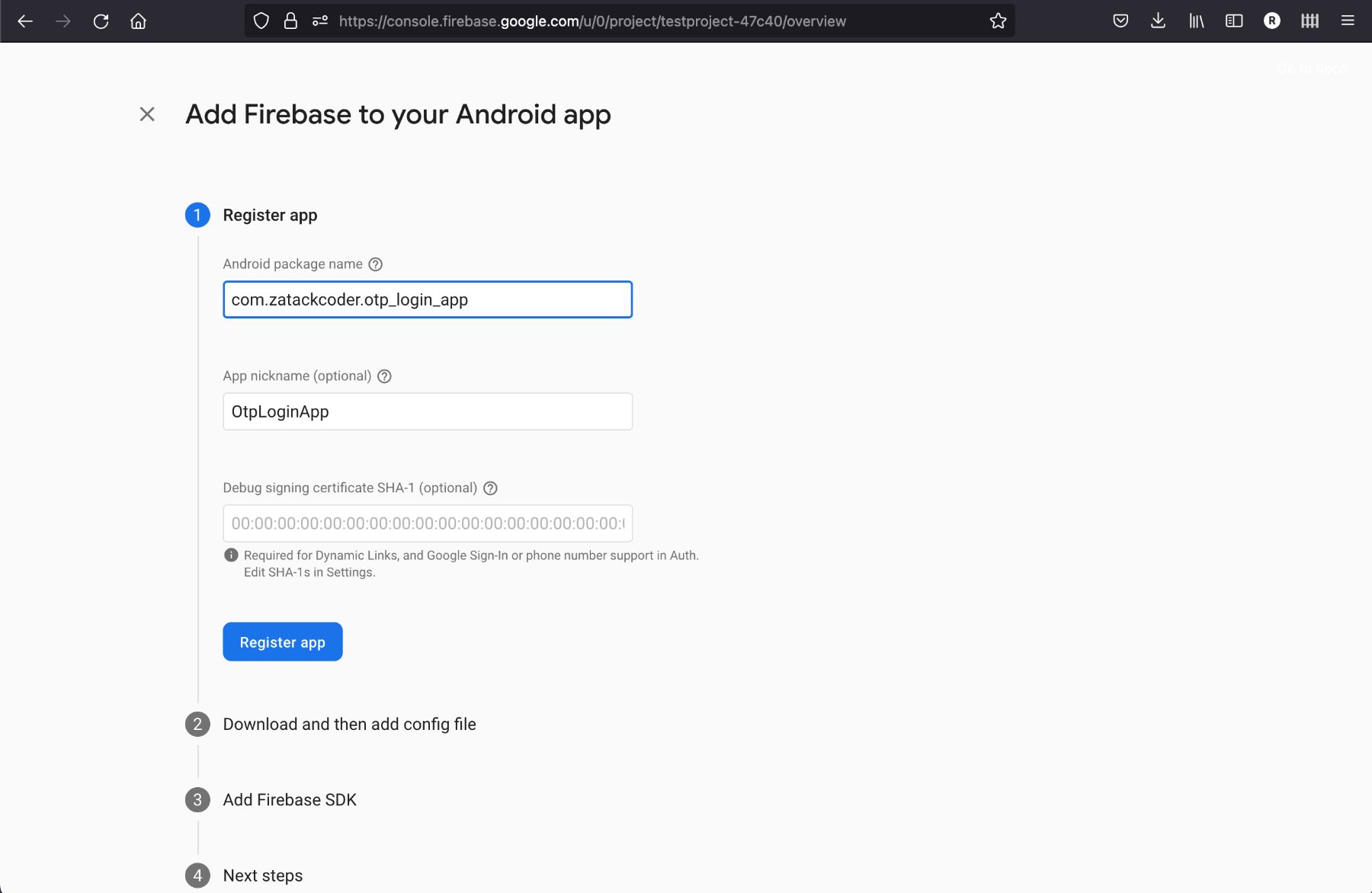
Task: Open the Firefox hamburger menu
Action: (1348, 21)
